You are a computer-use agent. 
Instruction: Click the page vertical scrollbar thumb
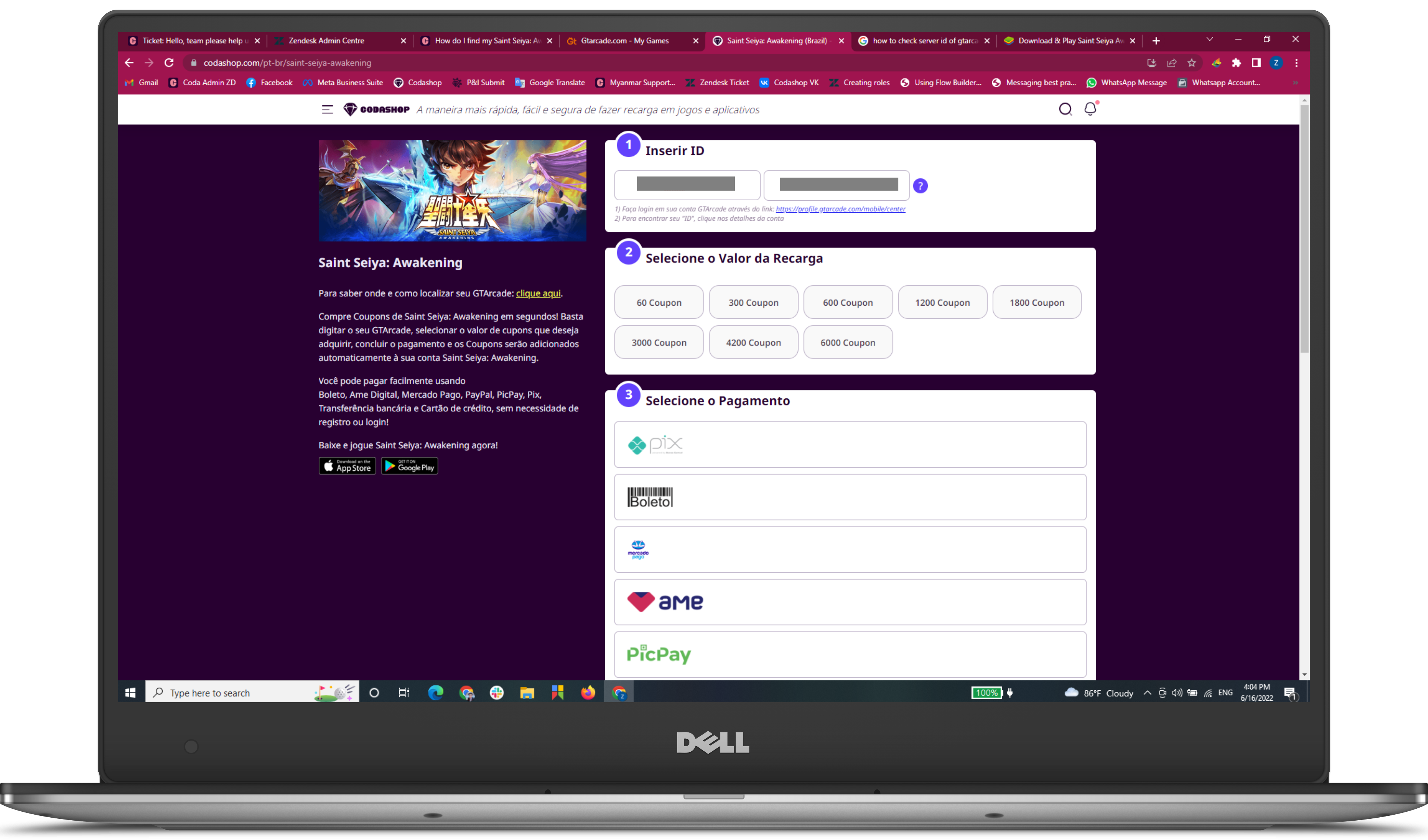pyautogui.click(x=1304, y=228)
